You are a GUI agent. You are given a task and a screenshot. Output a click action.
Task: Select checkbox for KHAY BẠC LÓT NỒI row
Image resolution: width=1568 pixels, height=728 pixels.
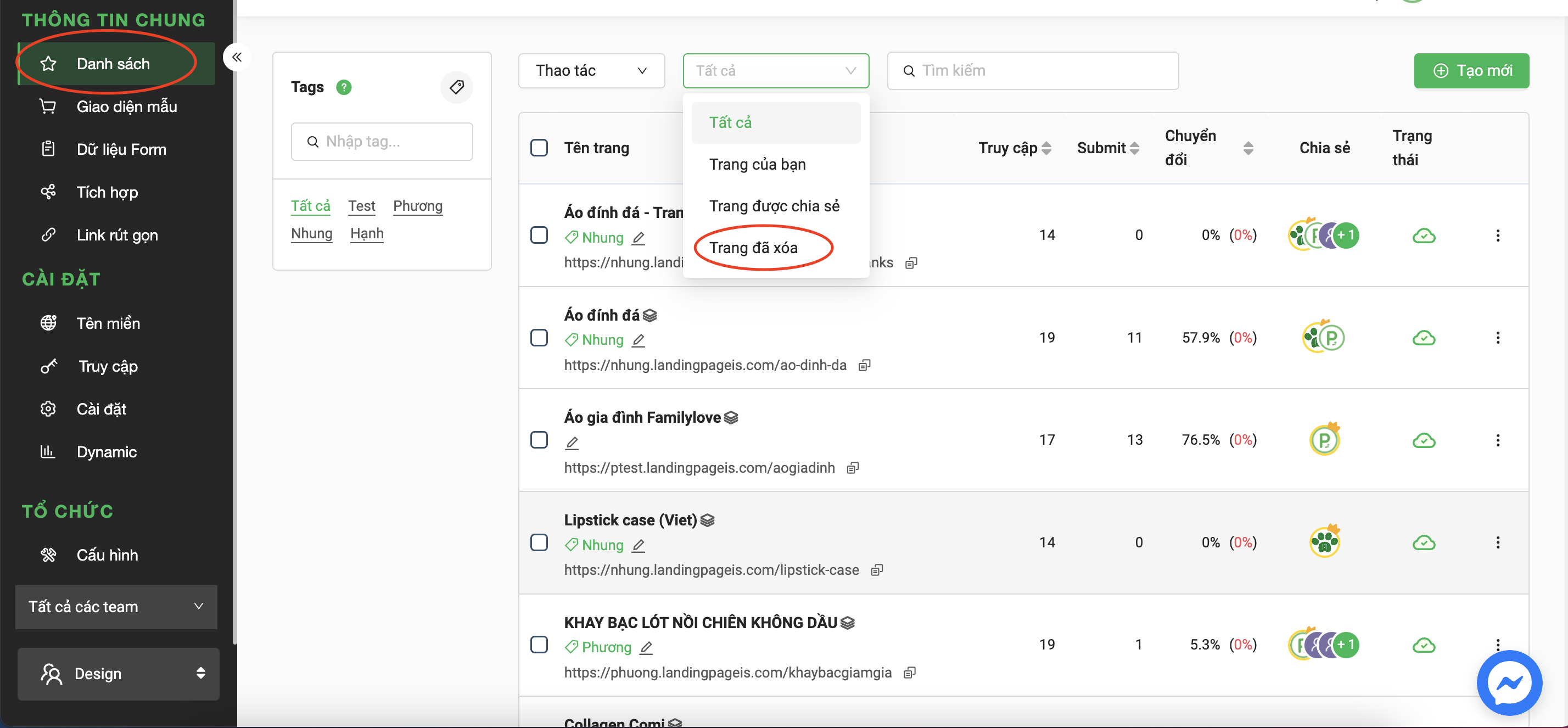pyautogui.click(x=539, y=645)
